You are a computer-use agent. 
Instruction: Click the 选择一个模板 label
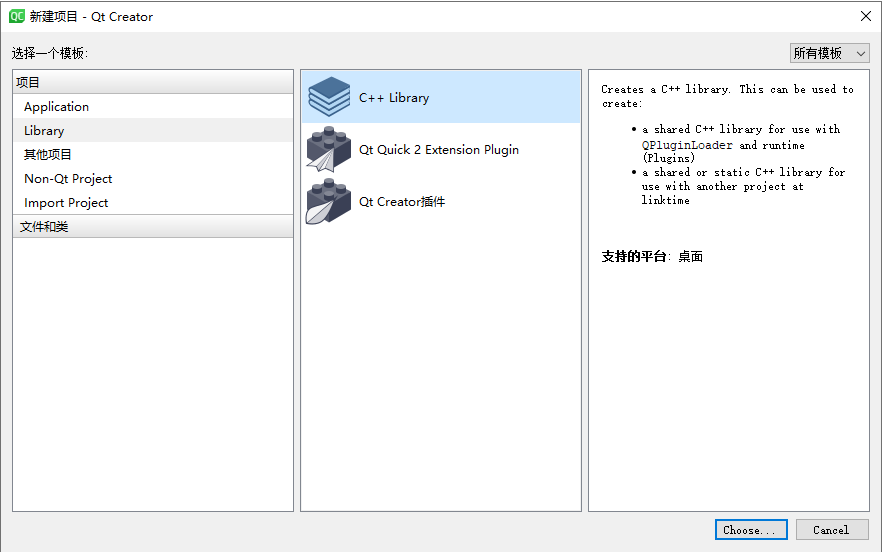point(50,53)
